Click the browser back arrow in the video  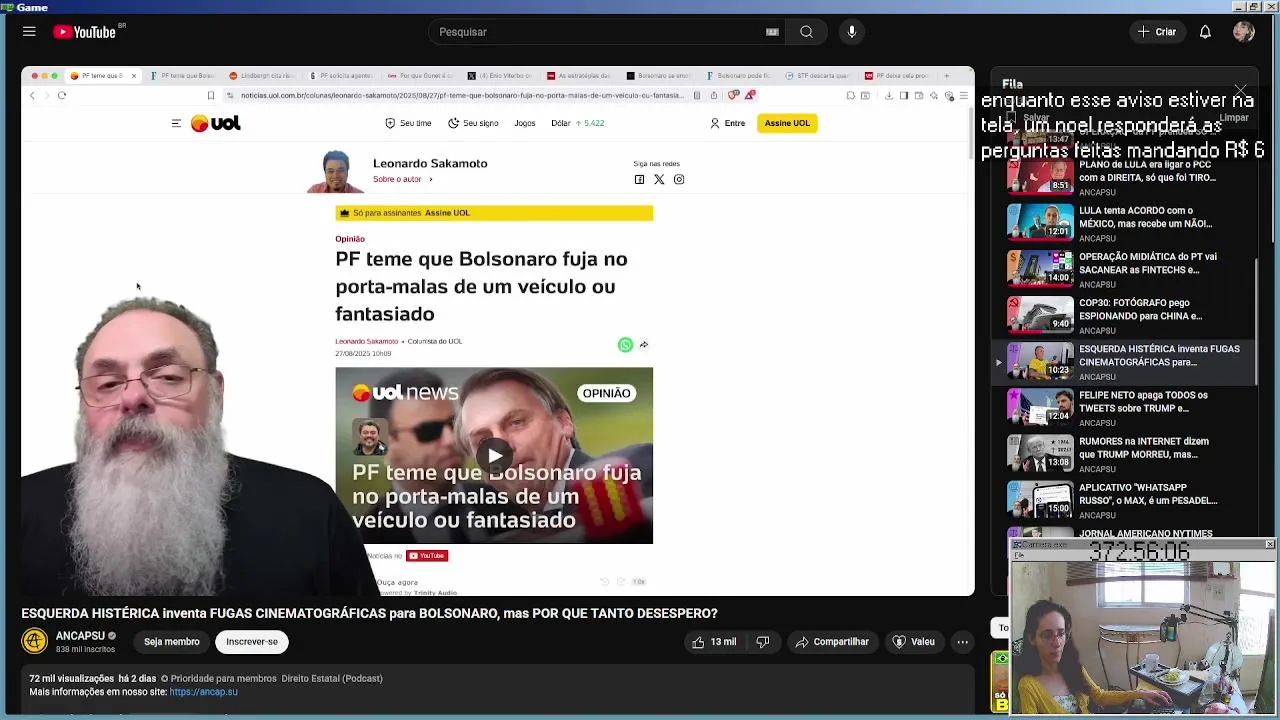click(32, 95)
